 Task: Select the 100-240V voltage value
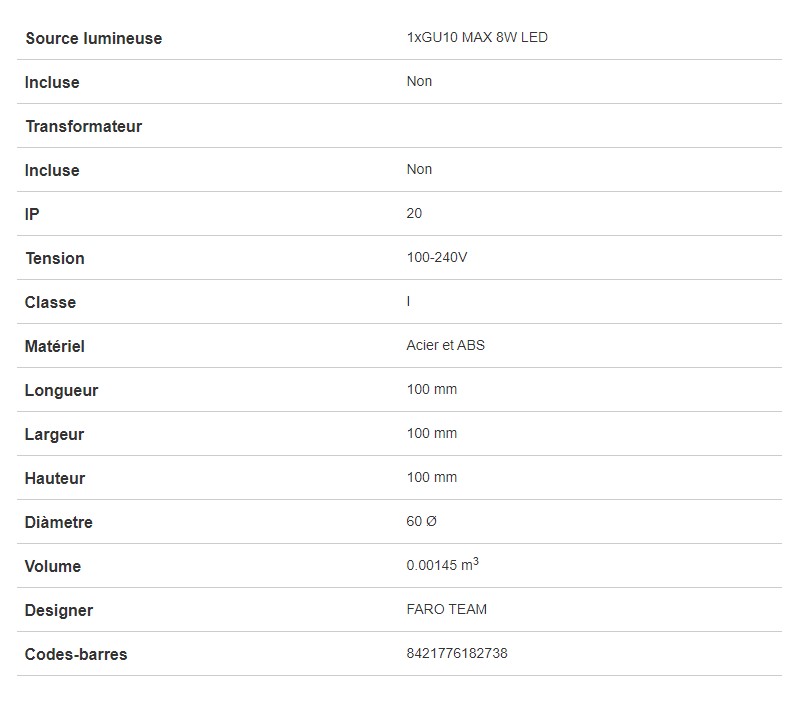click(437, 257)
